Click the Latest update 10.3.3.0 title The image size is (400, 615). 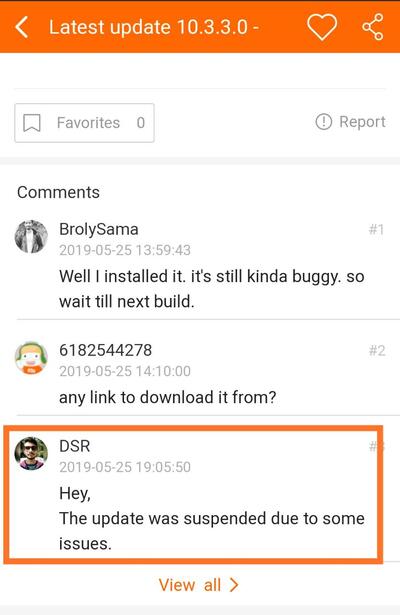pos(153,27)
